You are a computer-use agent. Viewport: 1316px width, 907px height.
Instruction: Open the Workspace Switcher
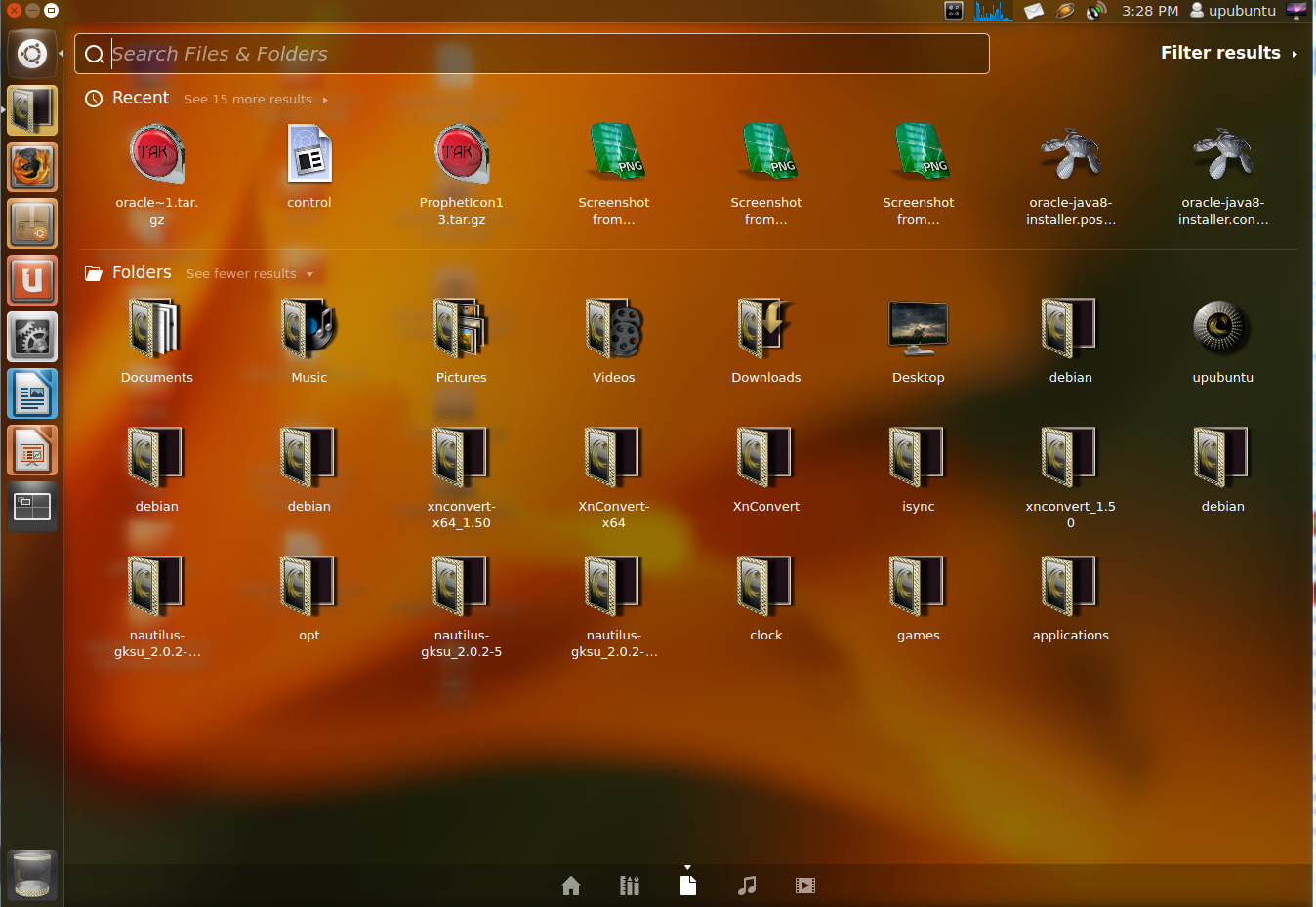[x=32, y=507]
